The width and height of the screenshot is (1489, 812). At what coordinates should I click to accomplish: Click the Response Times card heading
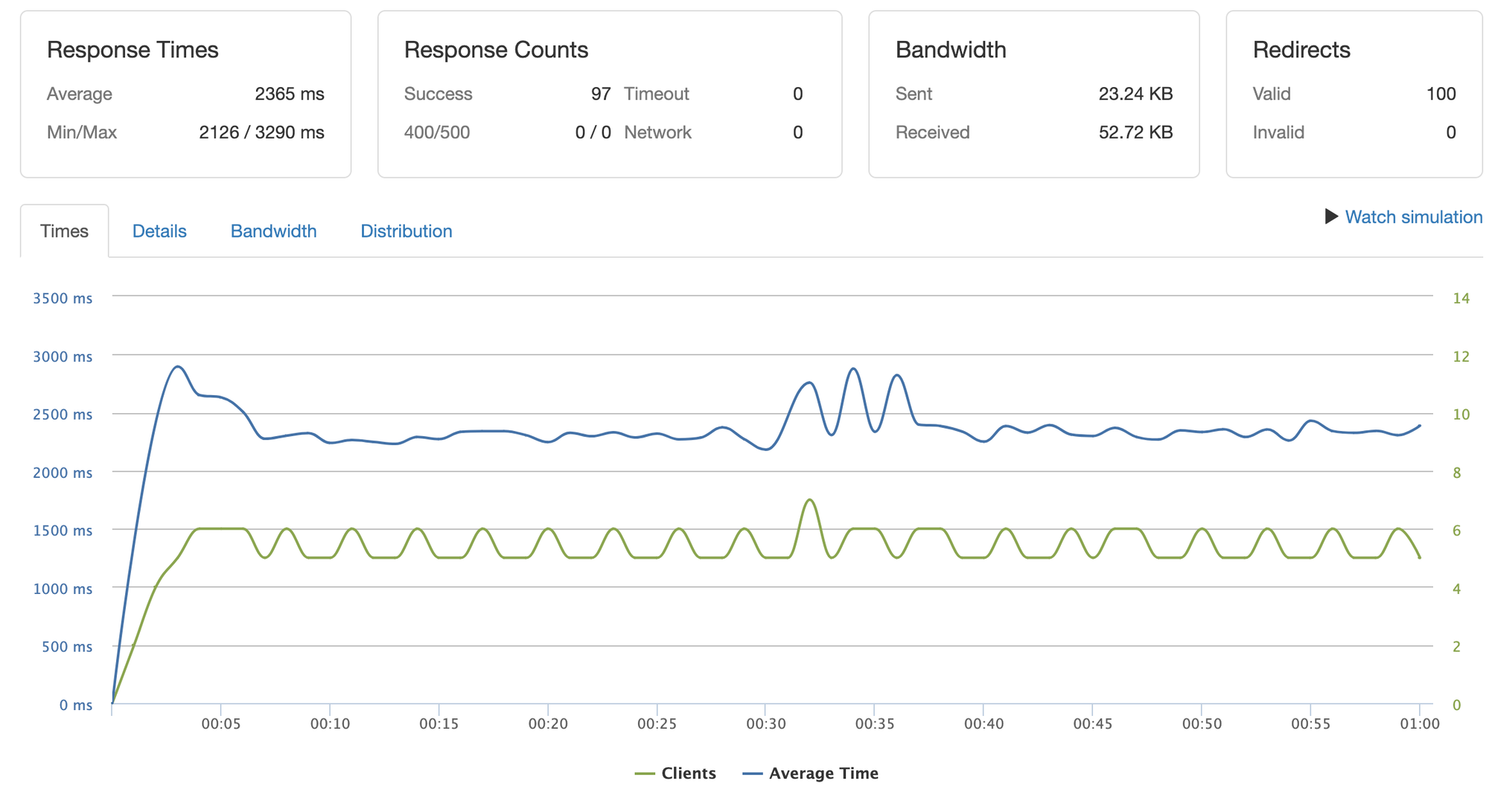(133, 50)
